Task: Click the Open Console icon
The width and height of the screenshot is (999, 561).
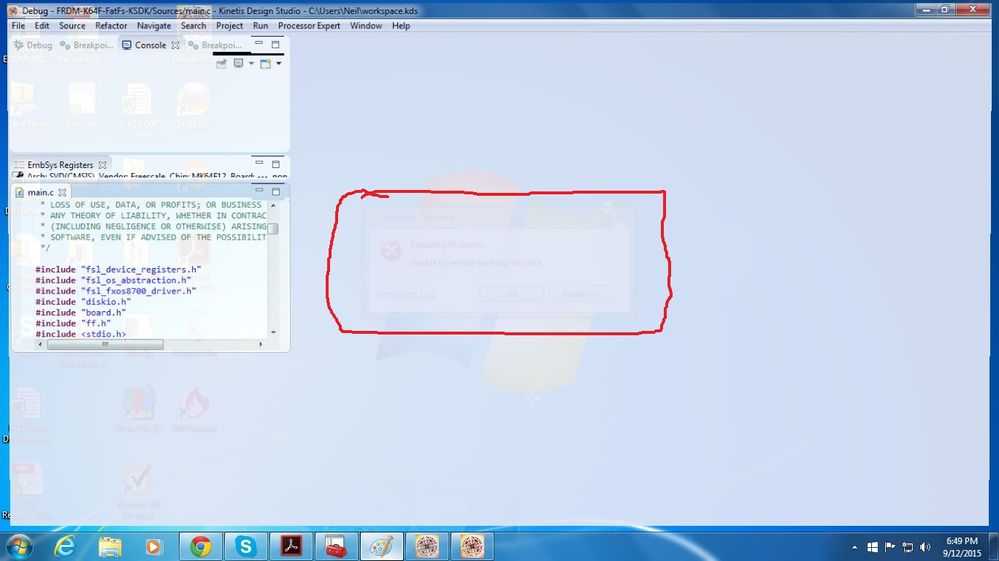Action: click(266, 63)
